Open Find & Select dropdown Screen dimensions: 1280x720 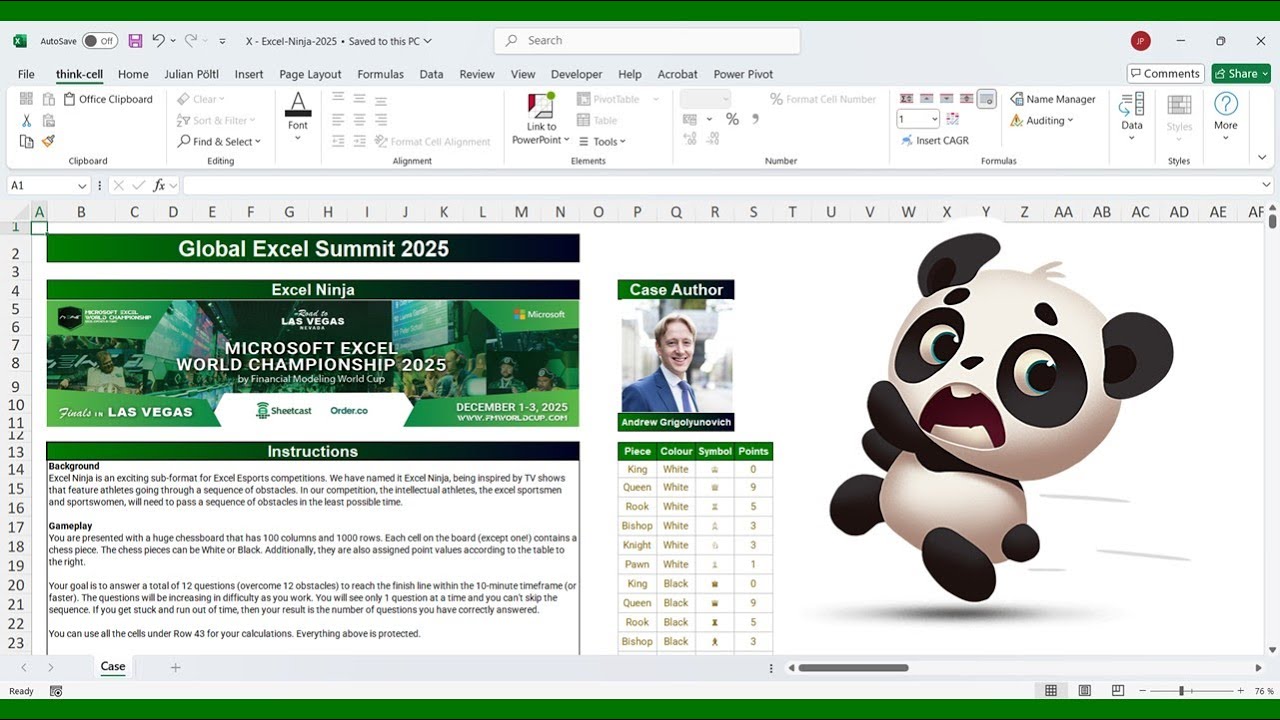point(219,142)
